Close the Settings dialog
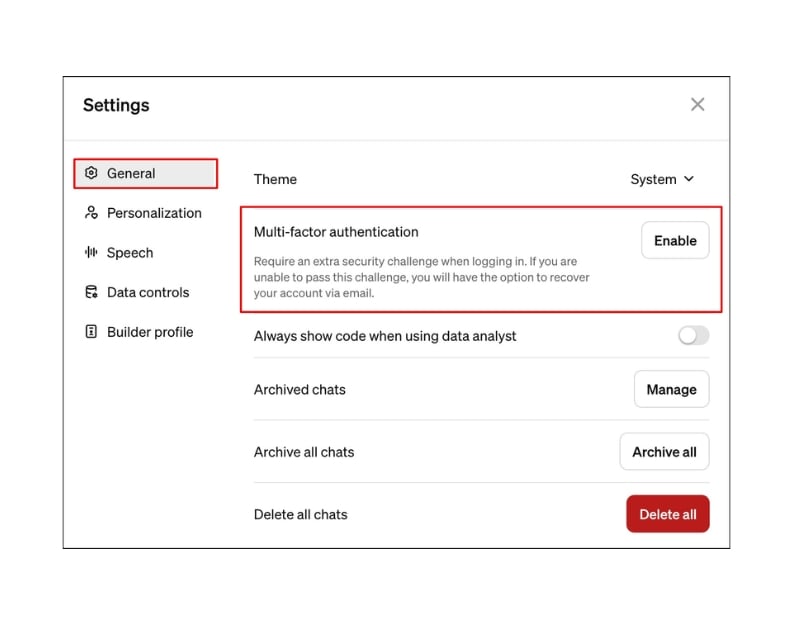This screenshot has height=625, width=800. coord(697,104)
